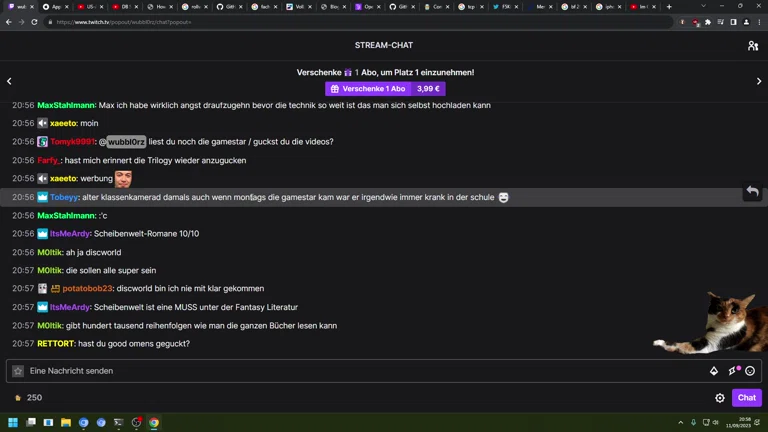The image size is (768, 432).
Task: Click into 'Eine Nachricht senden' input field
Action: (x=360, y=371)
